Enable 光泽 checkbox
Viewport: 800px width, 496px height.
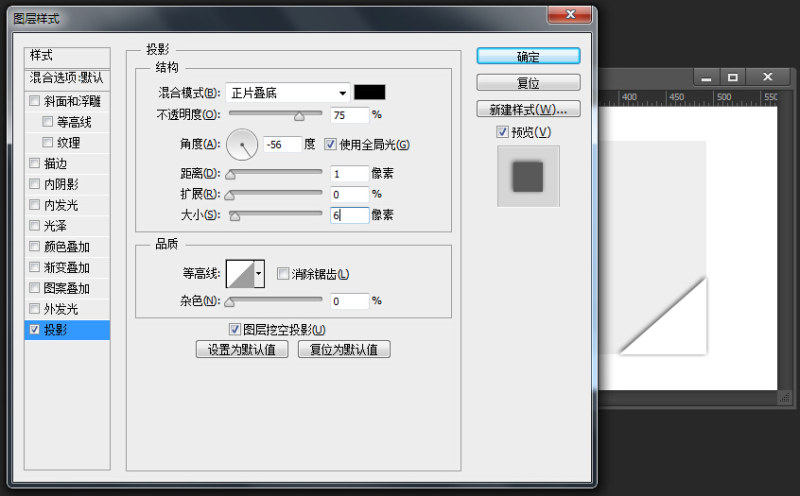pos(34,226)
